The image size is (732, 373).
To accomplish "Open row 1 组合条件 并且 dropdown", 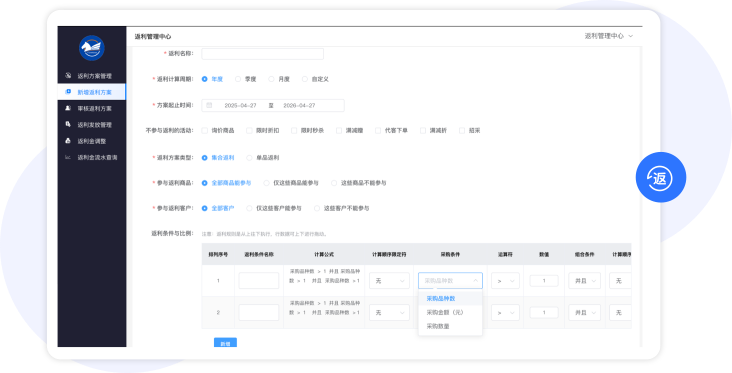I will click(584, 281).
